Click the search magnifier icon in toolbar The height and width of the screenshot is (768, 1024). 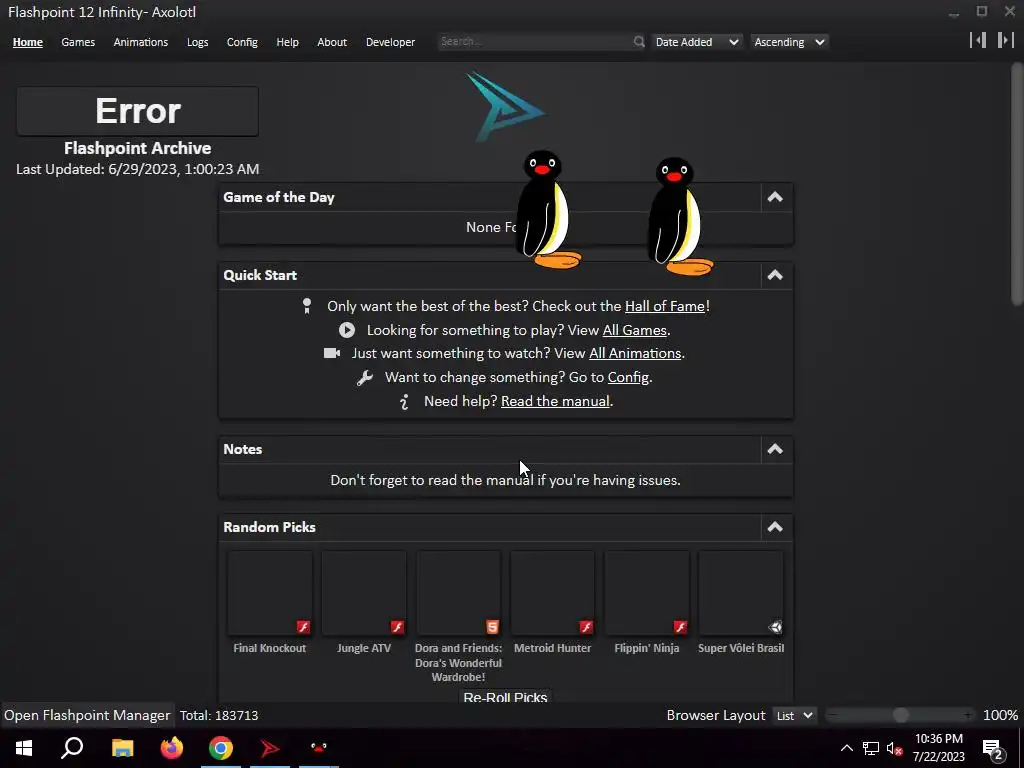tap(639, 42)
